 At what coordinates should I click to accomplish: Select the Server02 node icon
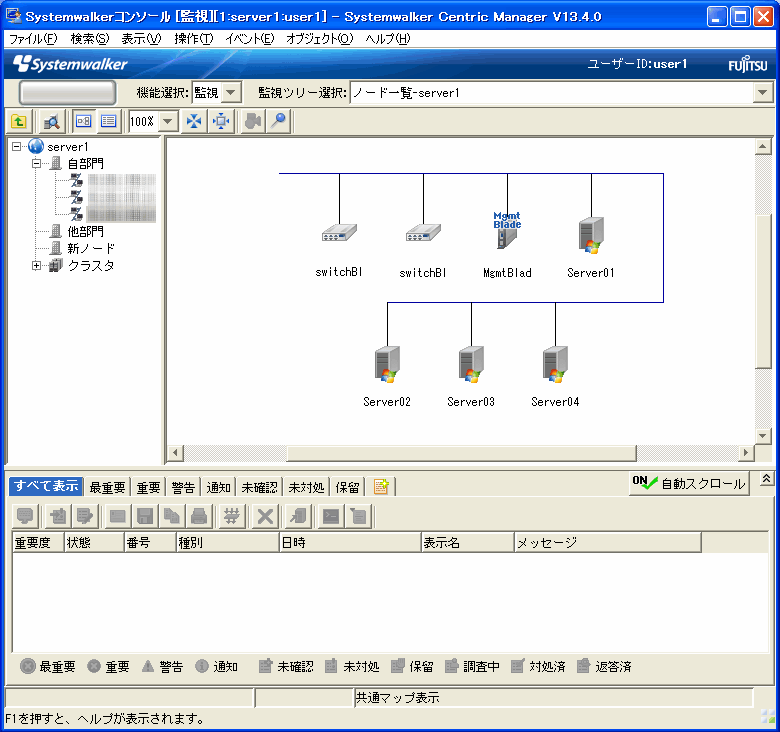387,365
